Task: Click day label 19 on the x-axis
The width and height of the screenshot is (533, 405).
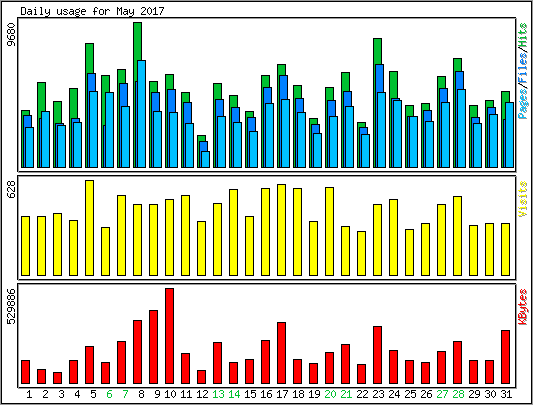Action: [314, 394]
